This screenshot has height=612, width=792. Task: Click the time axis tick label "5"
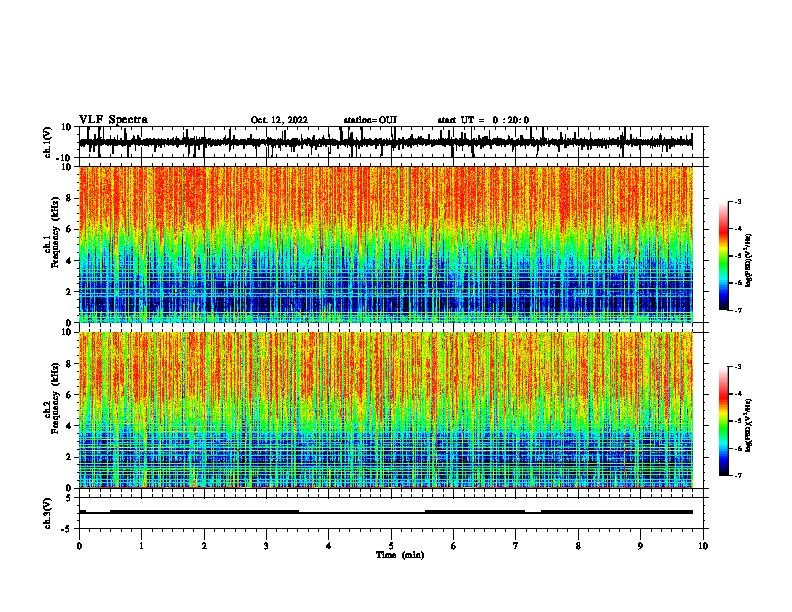point(391,546)
